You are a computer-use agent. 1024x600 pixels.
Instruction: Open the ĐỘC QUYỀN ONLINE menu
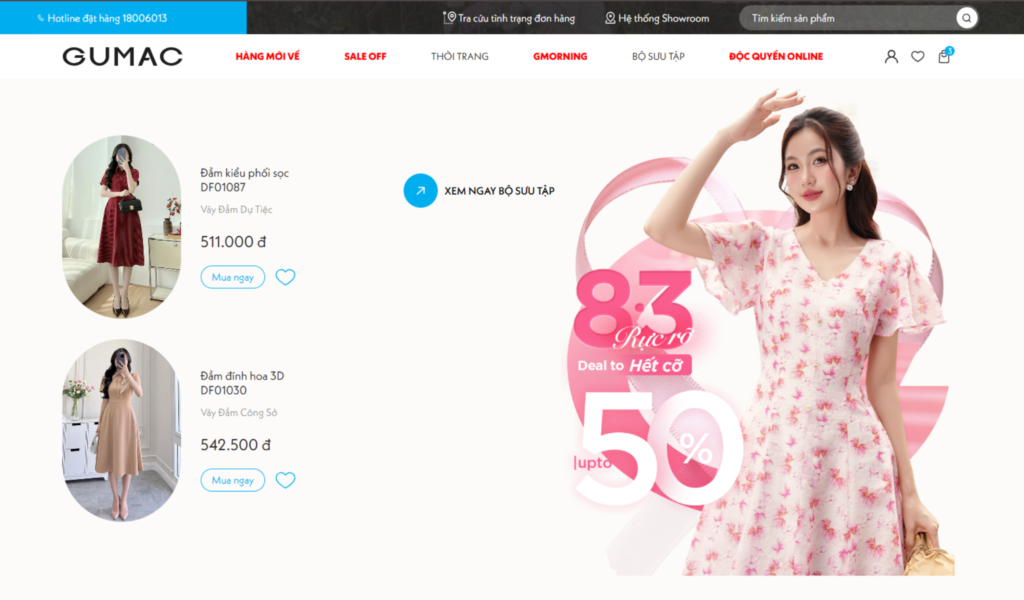[776, 57]
